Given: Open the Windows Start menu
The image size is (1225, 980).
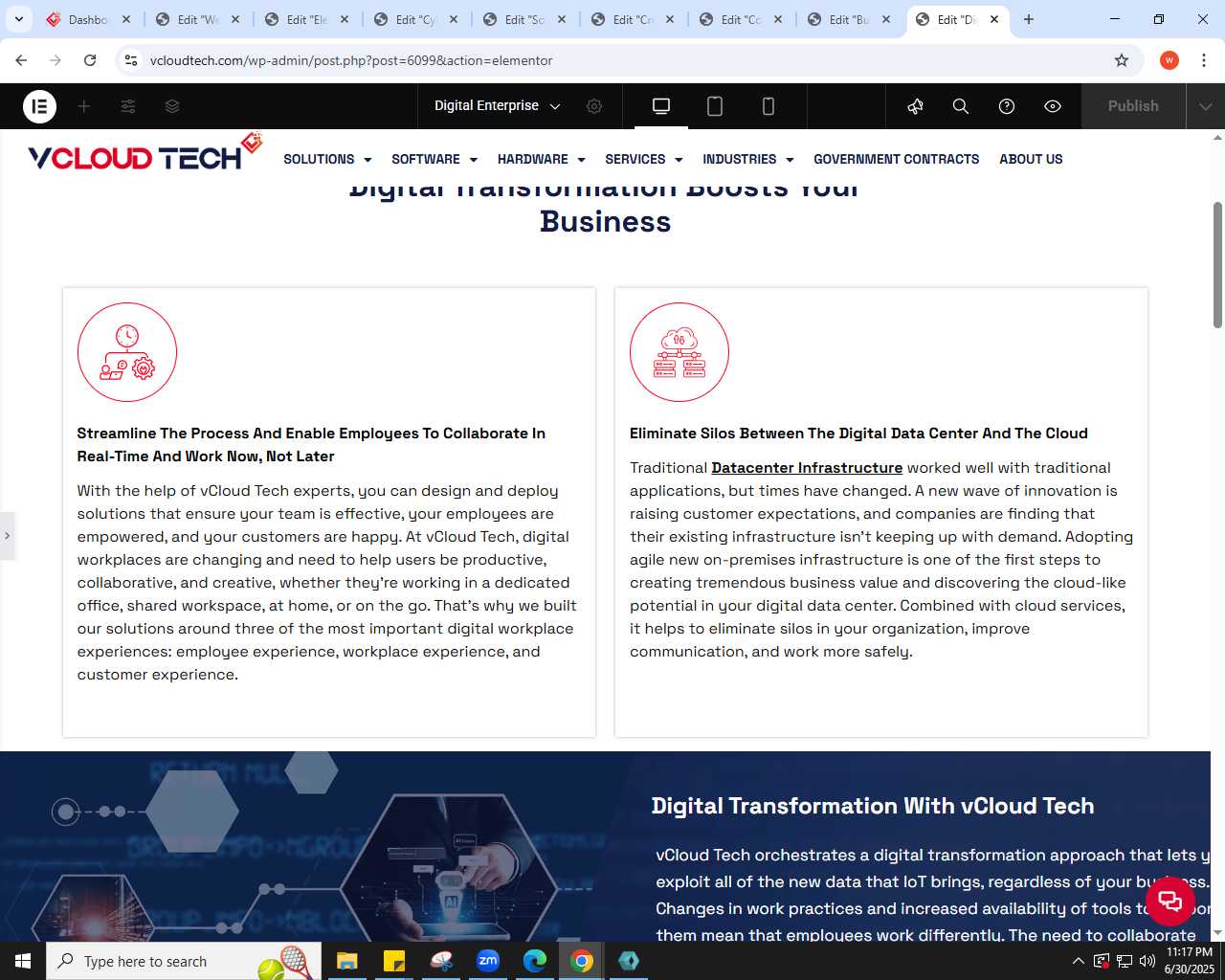Looking at the screenshot, I should click(x=23, y=961).
